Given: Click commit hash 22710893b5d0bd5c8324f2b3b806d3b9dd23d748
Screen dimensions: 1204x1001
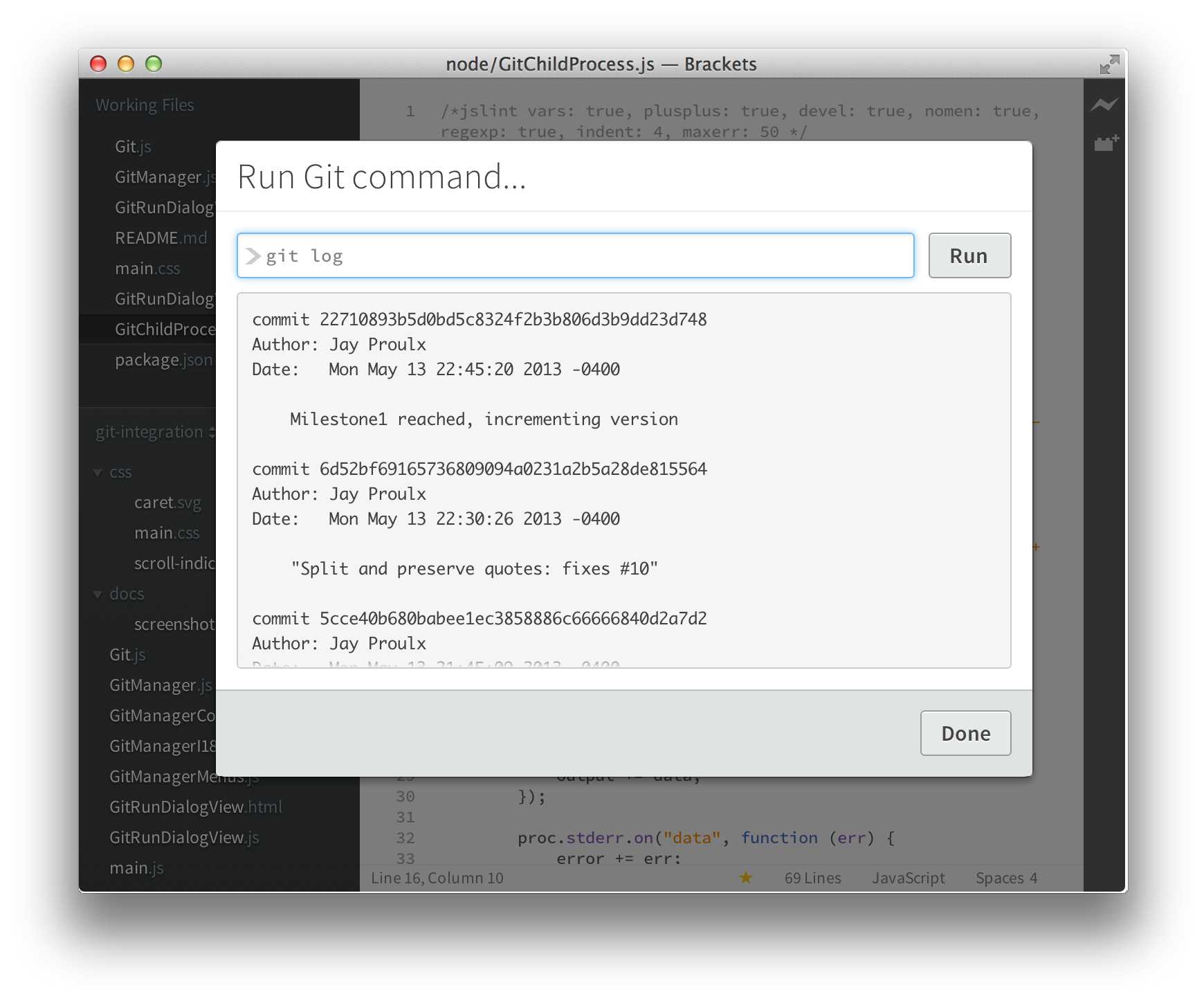Looking at the screenshot, I should tap(513, 319).
